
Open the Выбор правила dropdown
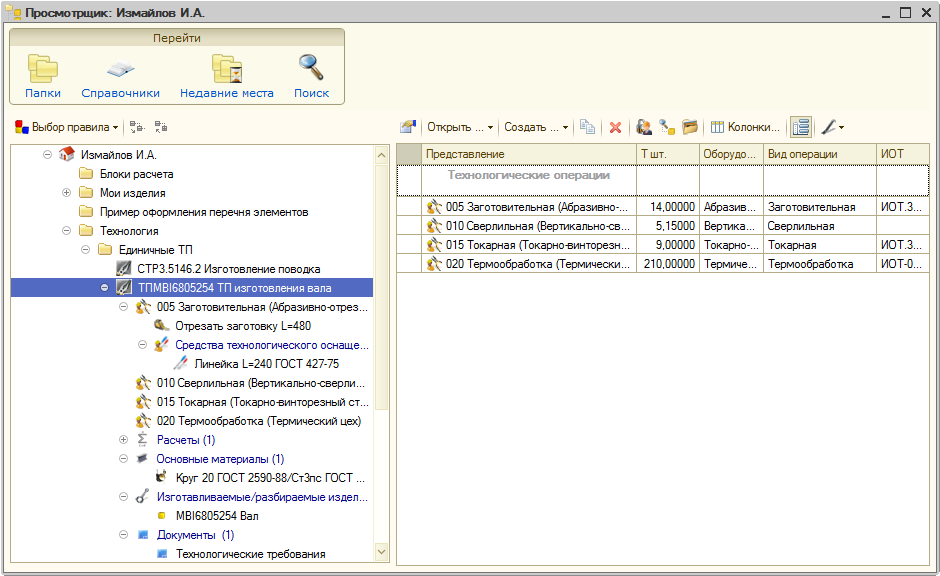click(x=67, y=127)
